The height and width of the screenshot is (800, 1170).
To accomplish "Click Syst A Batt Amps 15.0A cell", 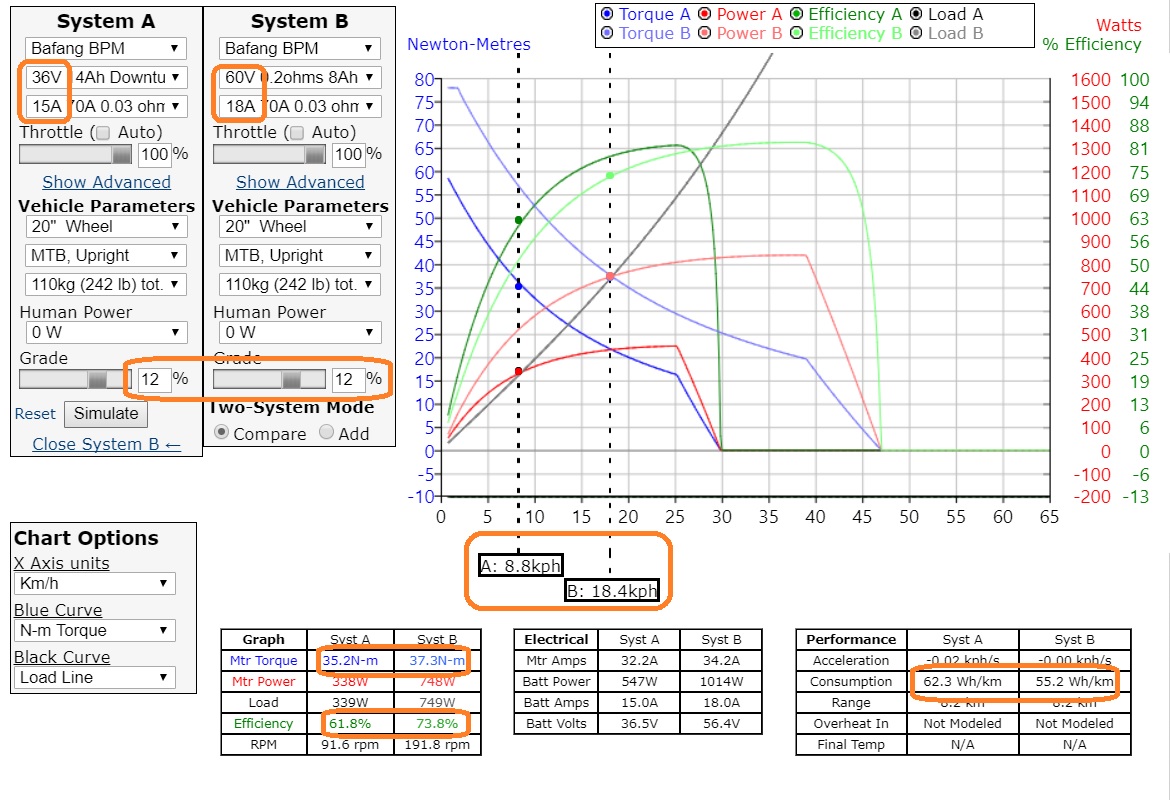I will click(x=639, y=702).
